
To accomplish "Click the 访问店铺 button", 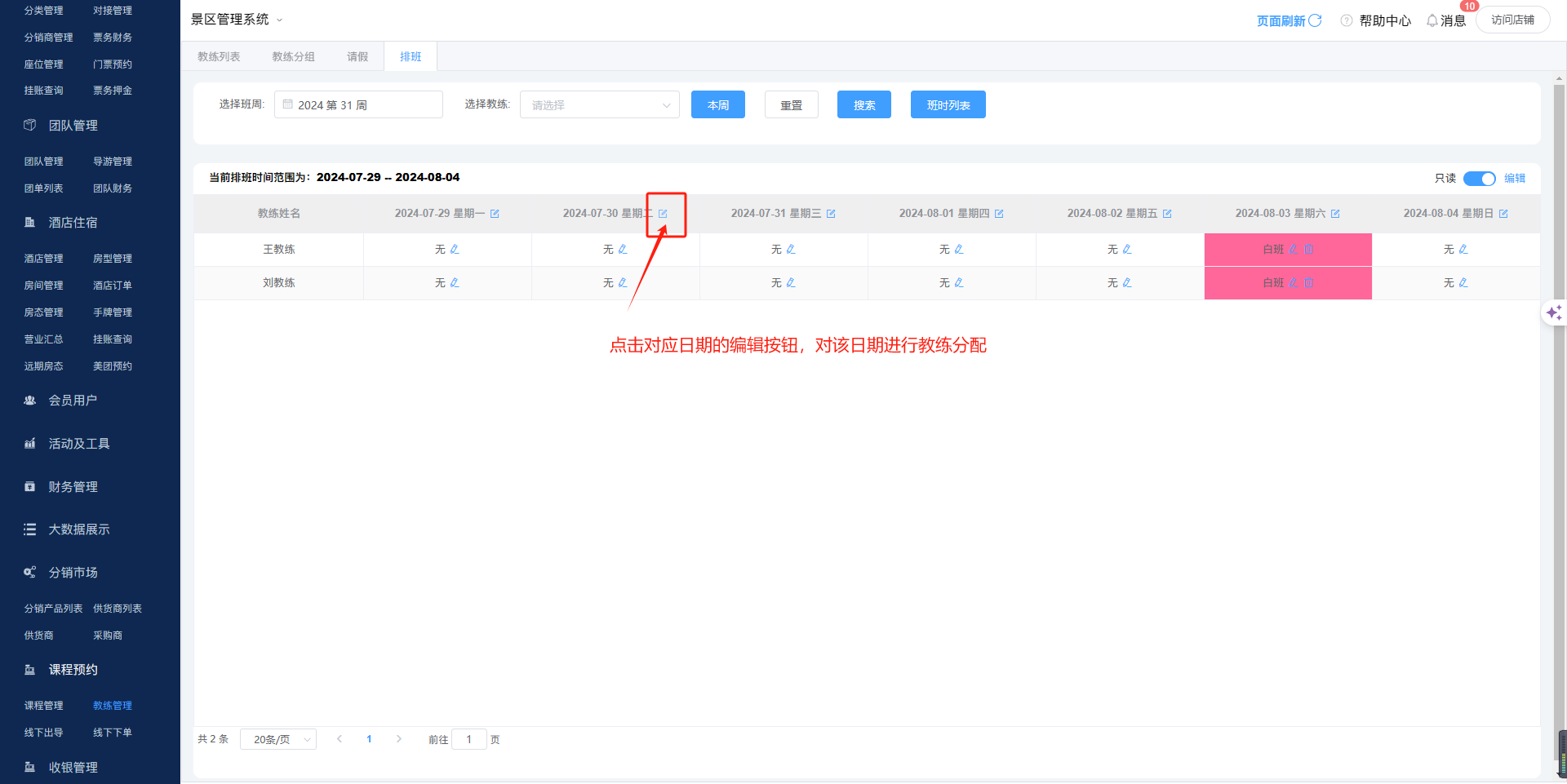I will pyautogui.click(x=1512, y=20).
